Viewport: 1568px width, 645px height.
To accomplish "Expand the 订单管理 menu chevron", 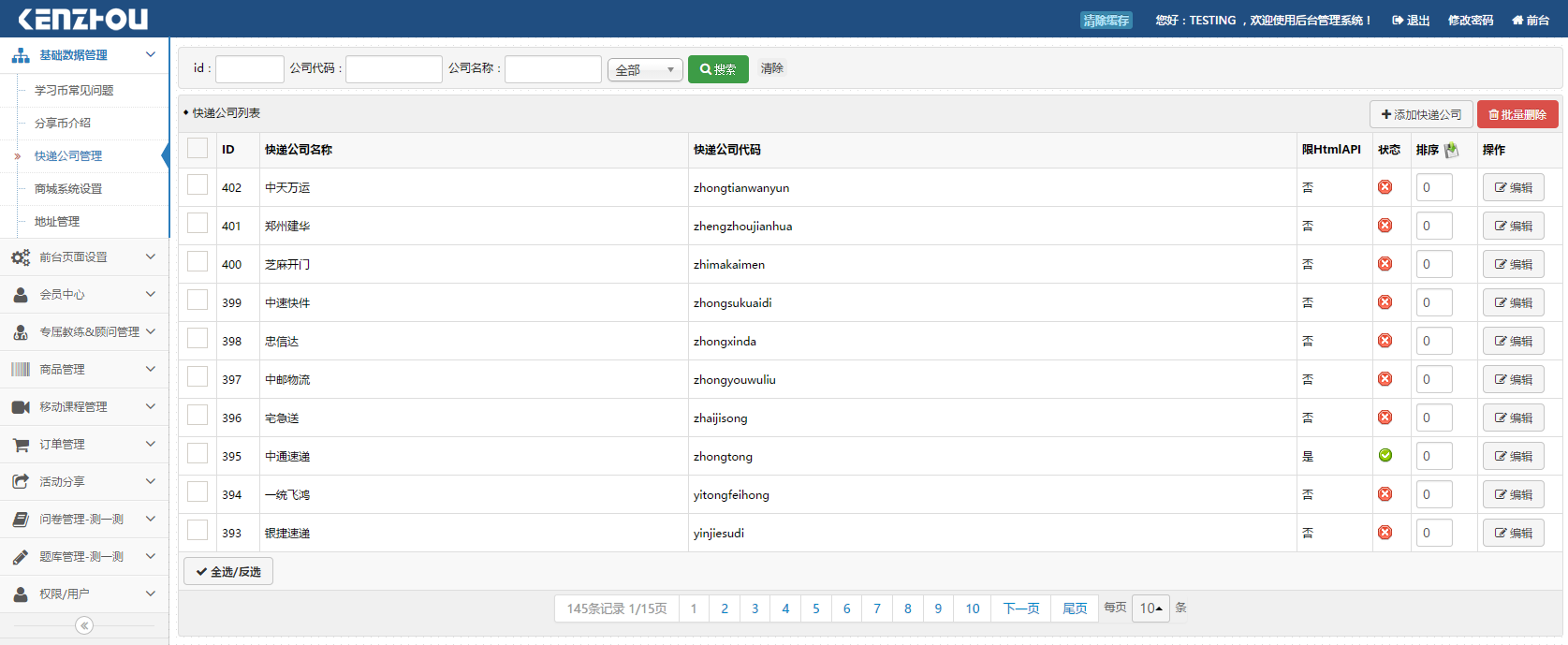I will 151,444.
